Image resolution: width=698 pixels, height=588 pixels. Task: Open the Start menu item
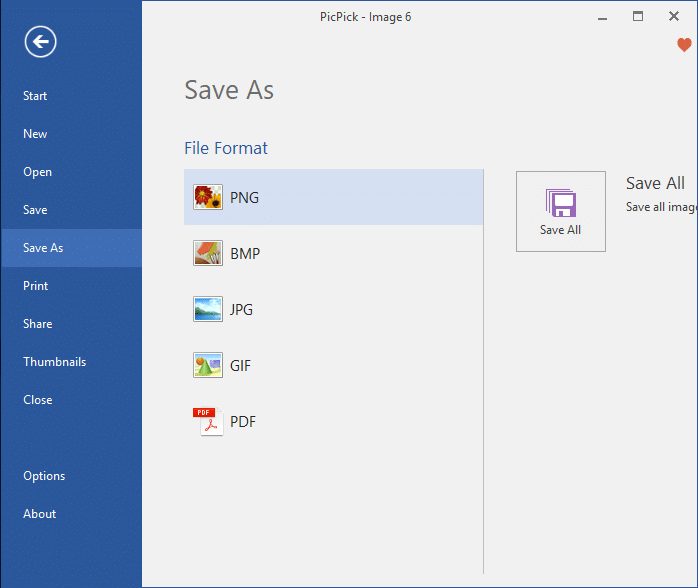tap(35, 96)
